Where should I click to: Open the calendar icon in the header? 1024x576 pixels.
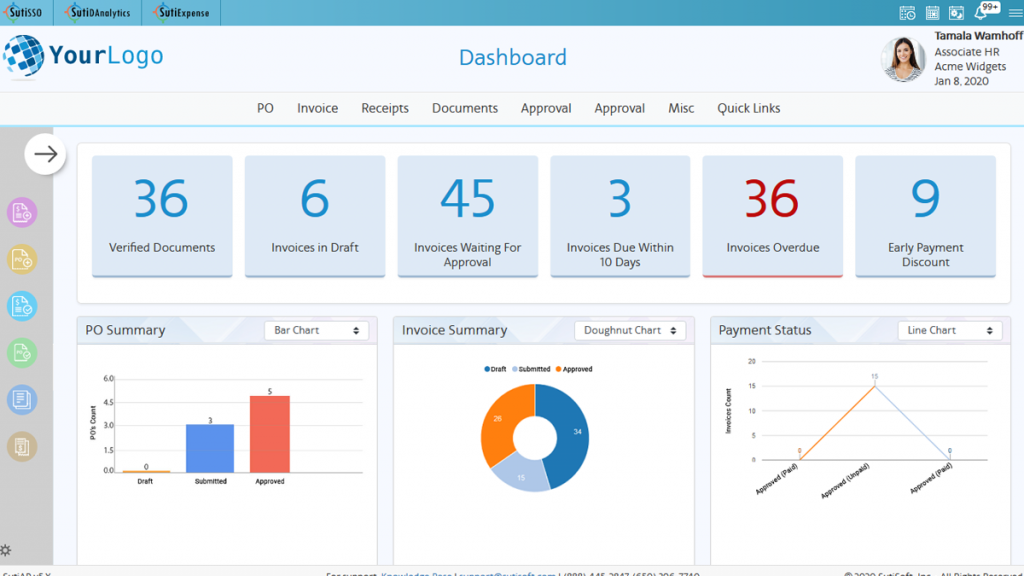click(932, 12)
